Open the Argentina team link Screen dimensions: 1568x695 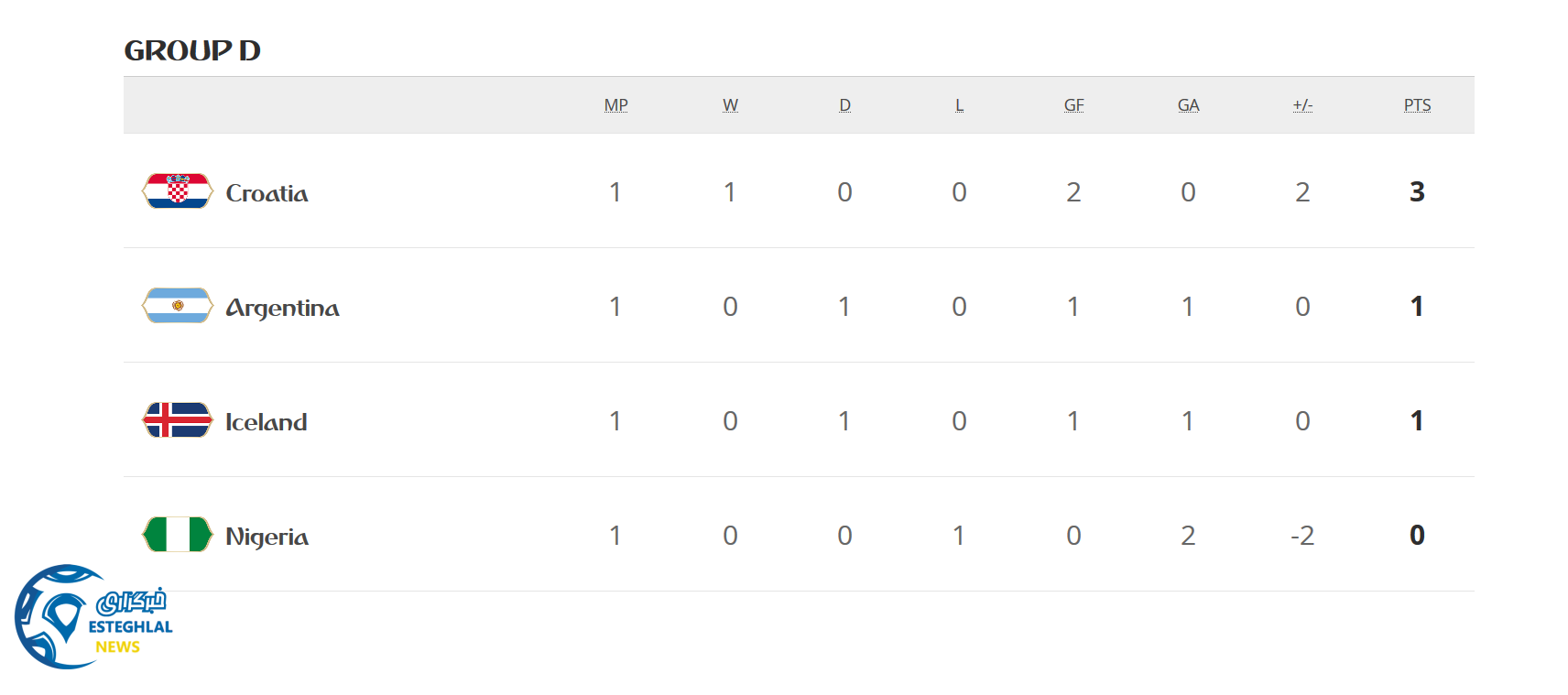click(x=282, y=308)
